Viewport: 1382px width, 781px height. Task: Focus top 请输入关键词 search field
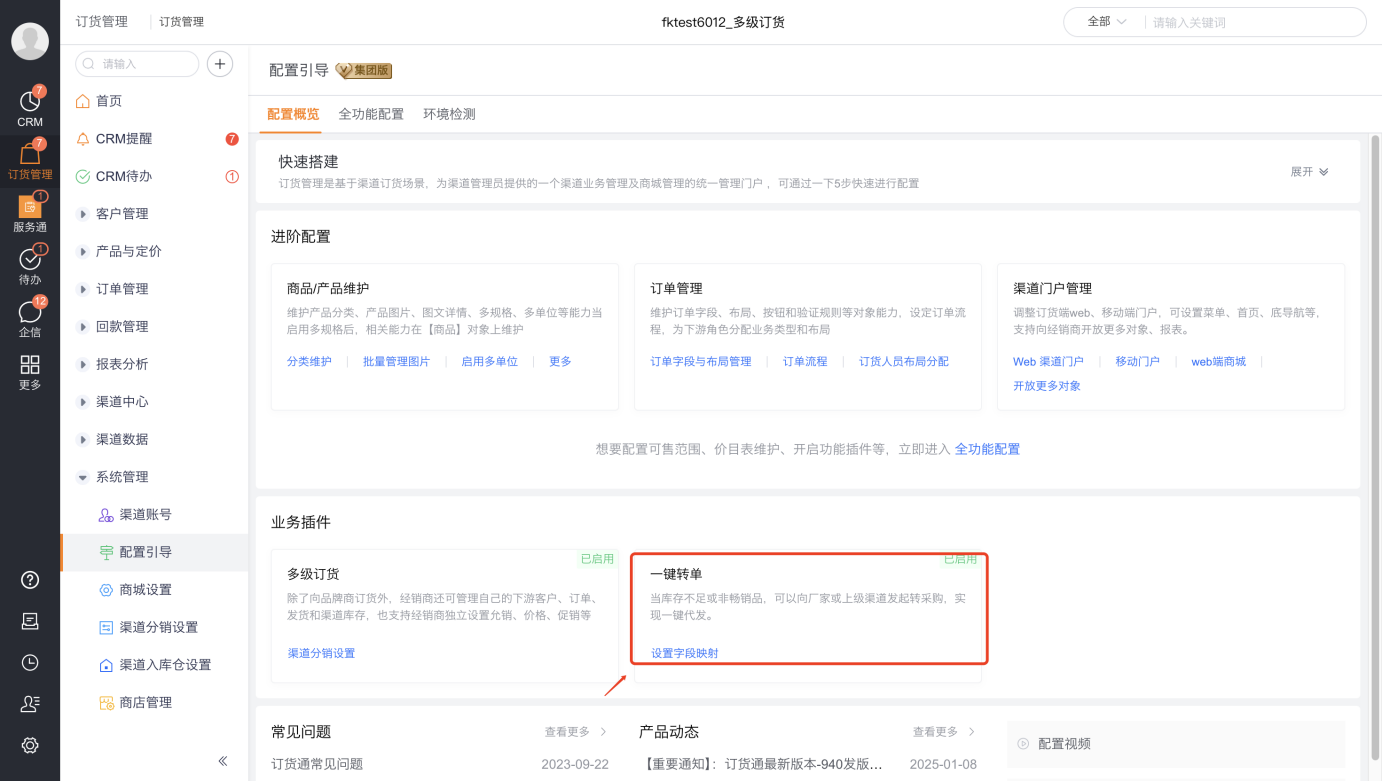click(1253, 22)
